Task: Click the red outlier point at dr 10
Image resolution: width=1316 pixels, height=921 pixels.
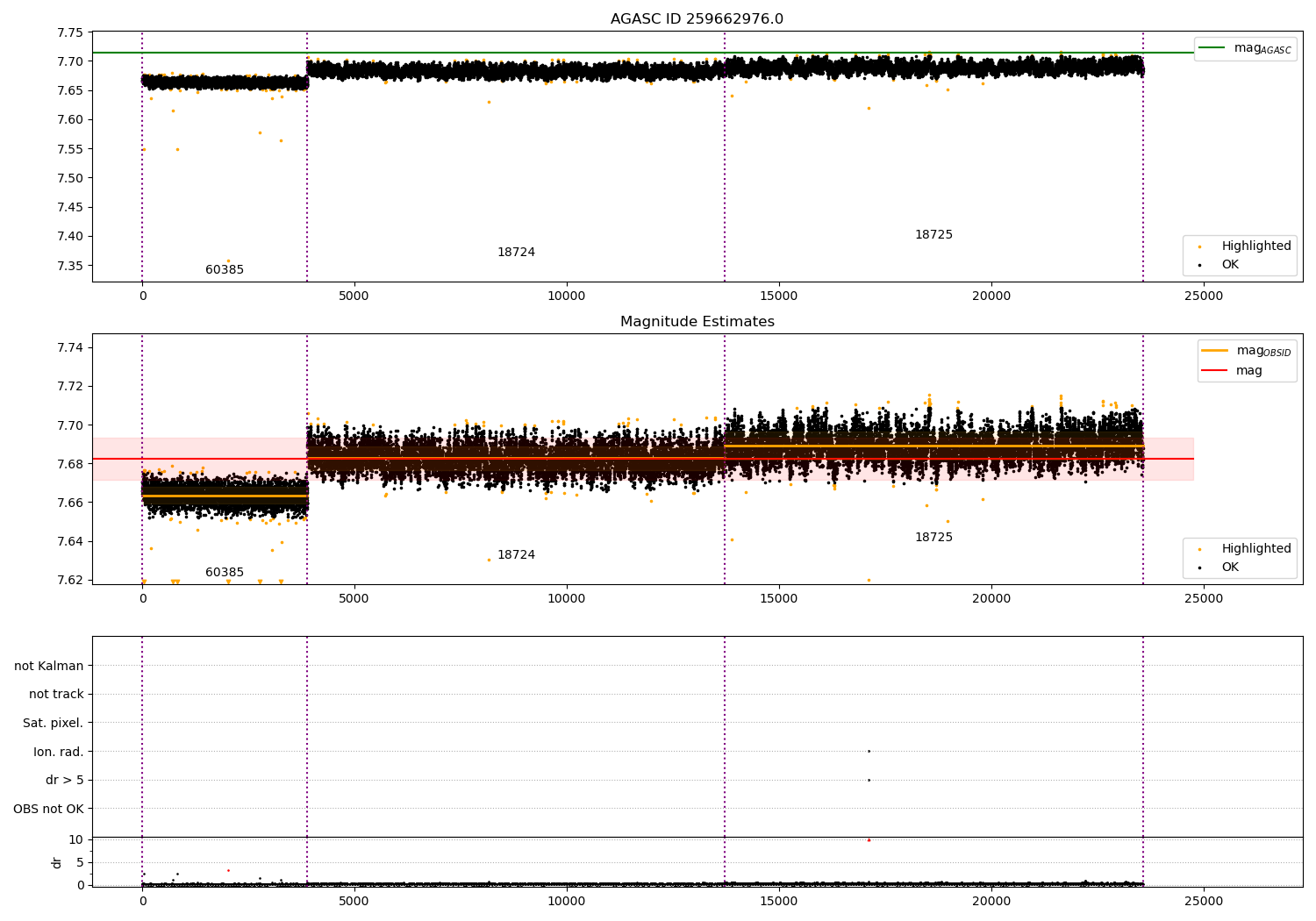Action: point(869,840)
